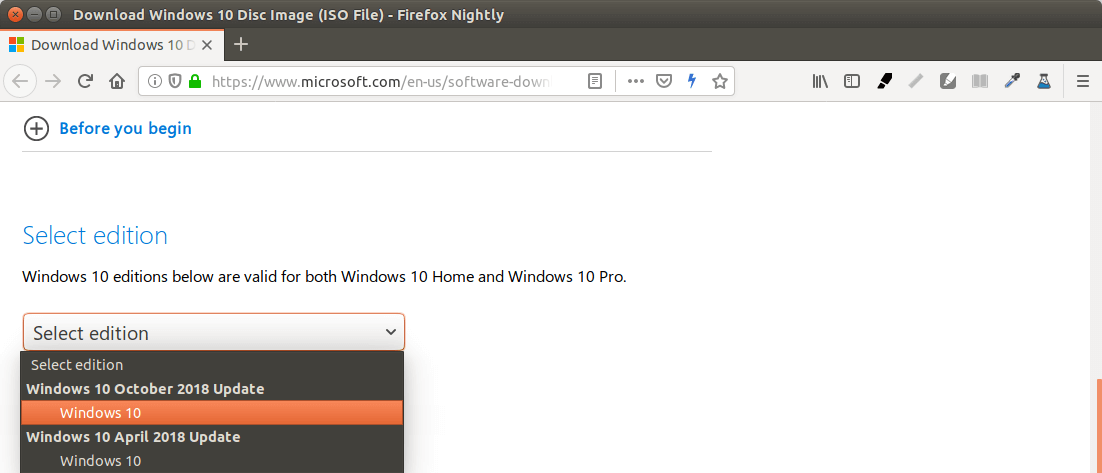Screen dimensions: 1102x473
Task: Reload the current page
Action: (x=86, y=81)
